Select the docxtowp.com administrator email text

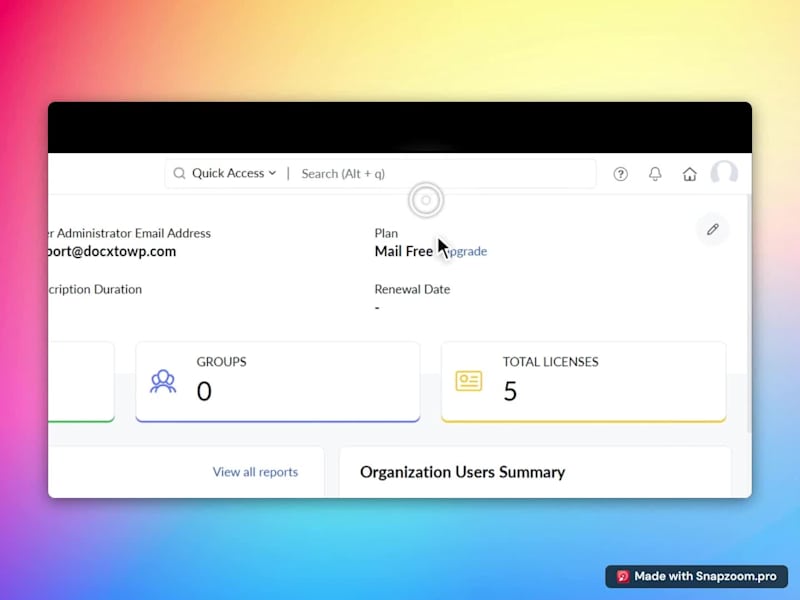[x=112, y=252]
